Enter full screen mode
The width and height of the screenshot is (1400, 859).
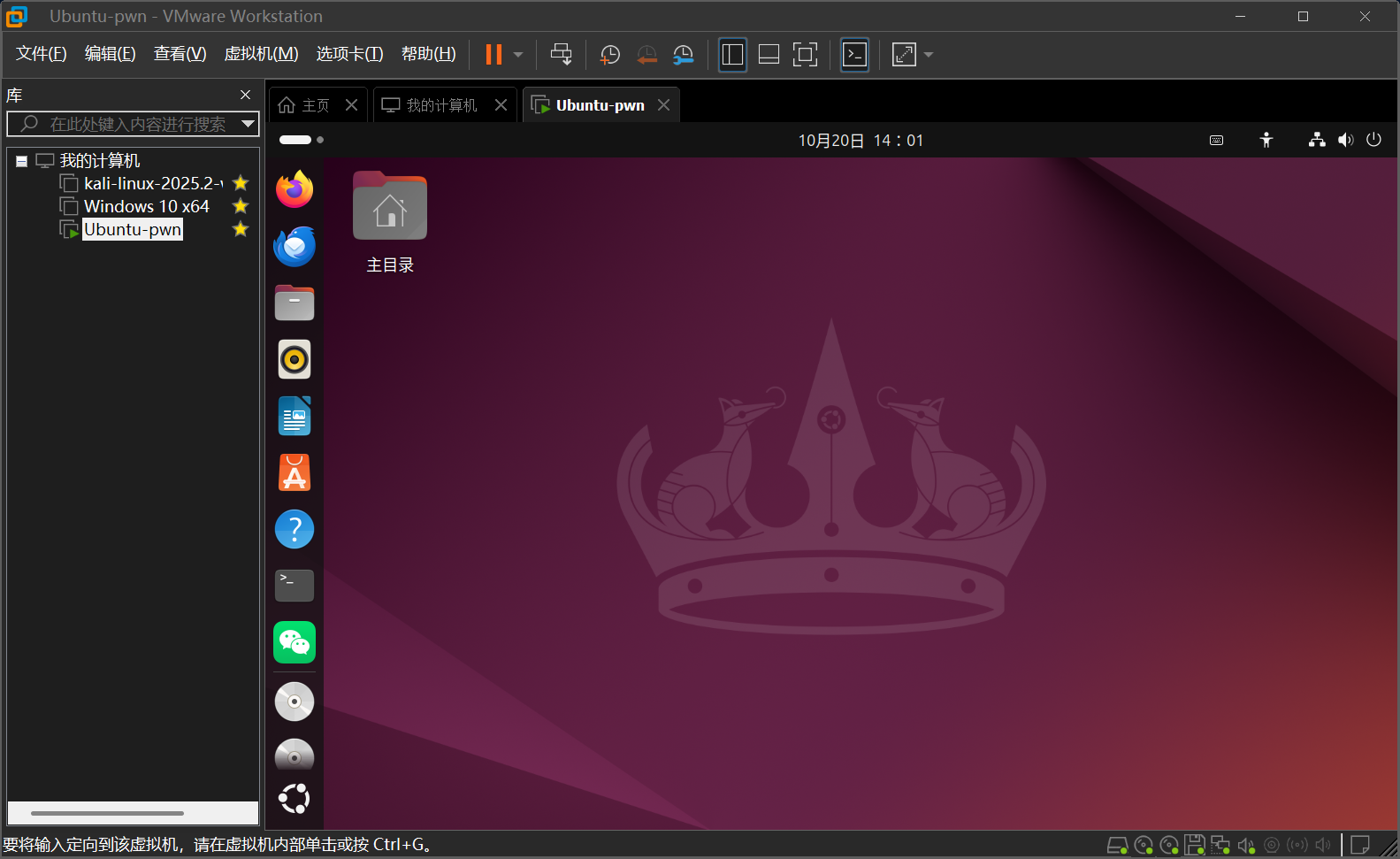[805, 55]
